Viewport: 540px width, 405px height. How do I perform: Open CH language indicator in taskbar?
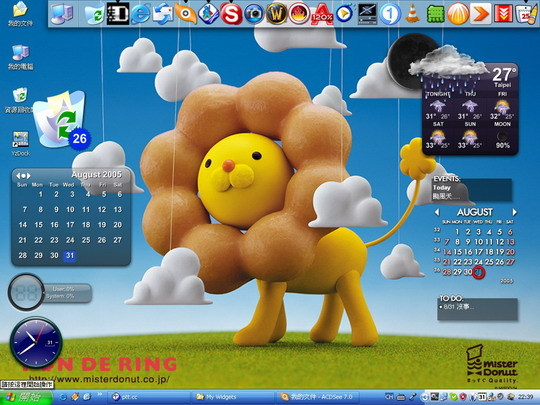tap(389, 397)
